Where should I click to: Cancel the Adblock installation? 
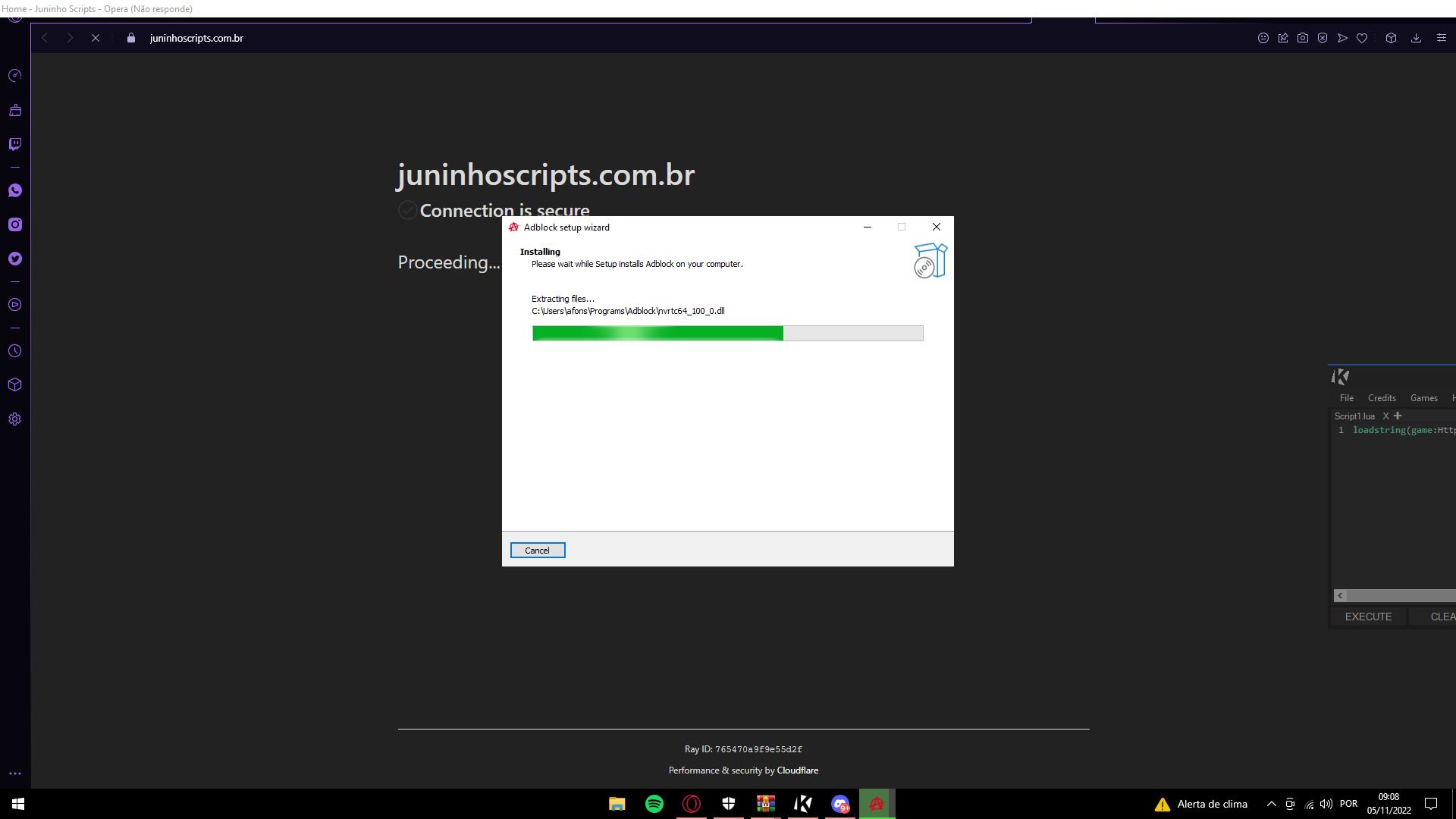tap(538, 551)
